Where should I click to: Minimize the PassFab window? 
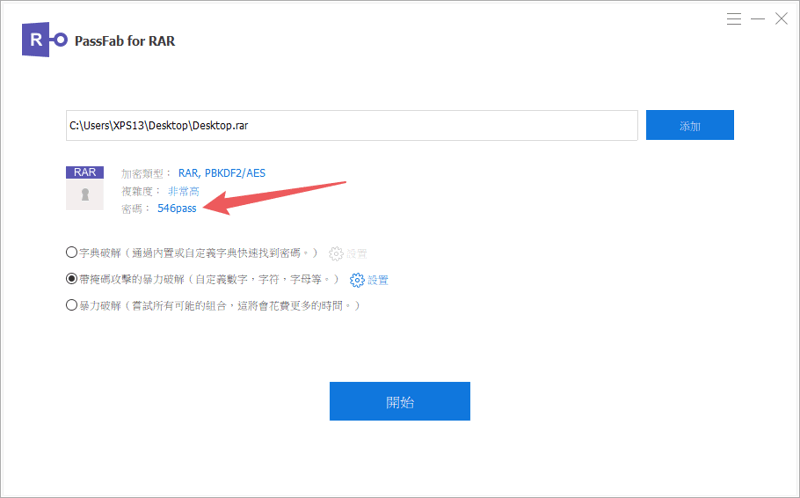(758, 19)
